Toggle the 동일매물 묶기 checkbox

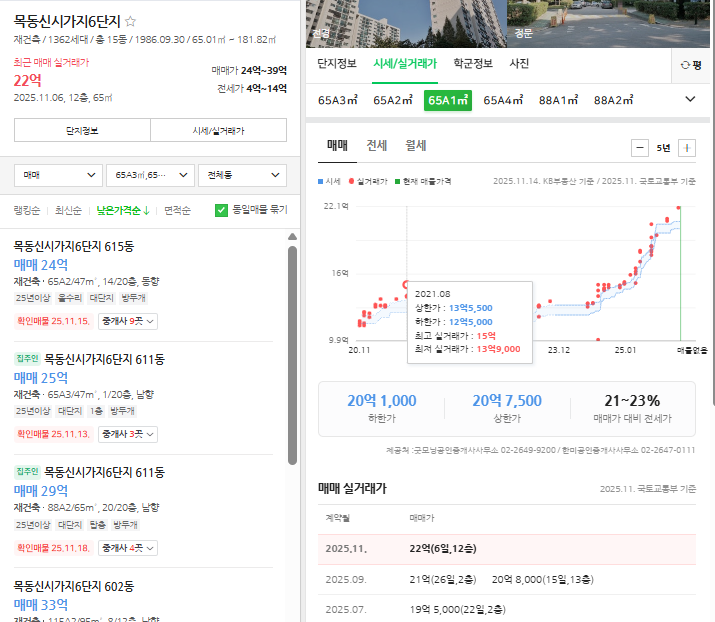click(x=221, y=210)
